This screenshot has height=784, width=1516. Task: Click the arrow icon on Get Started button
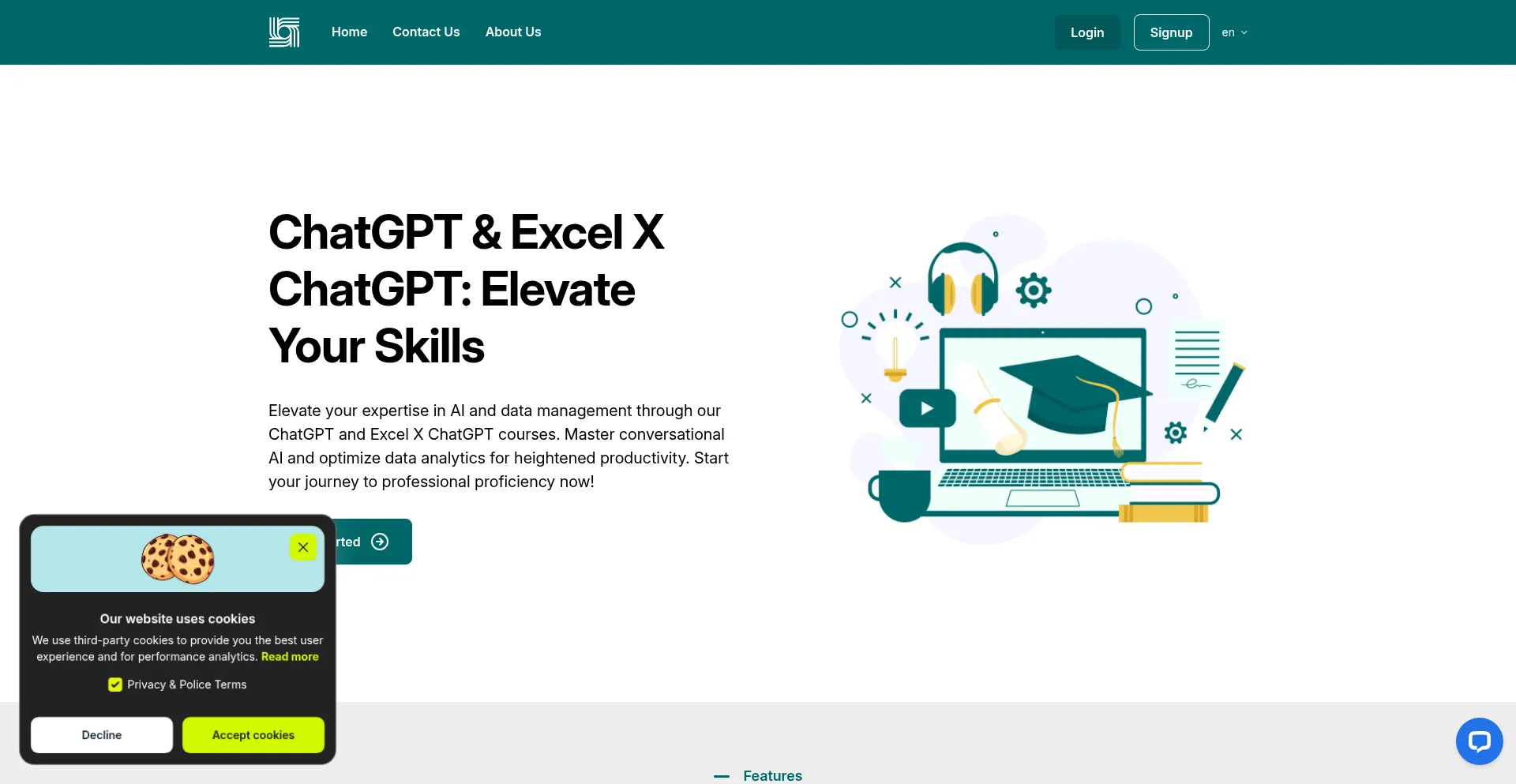pos(380,542)
